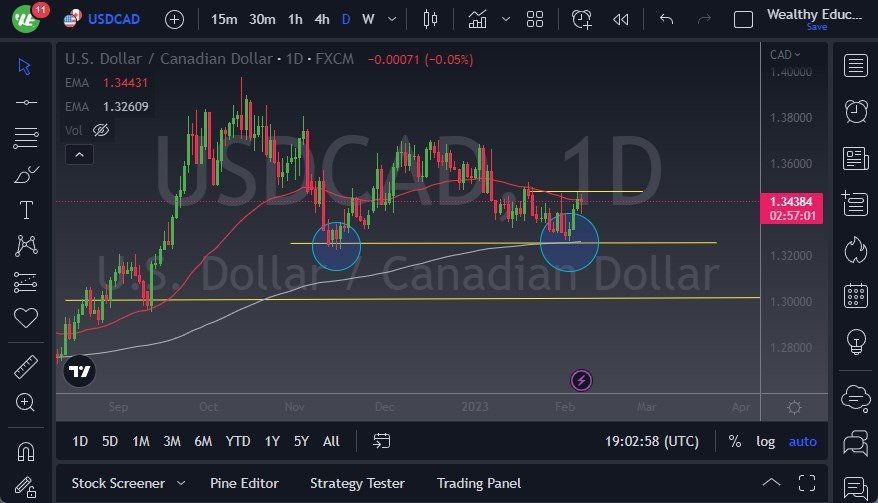Open the news panel
The width and height of the screenshot is (878, 503).
click(856, 158)
